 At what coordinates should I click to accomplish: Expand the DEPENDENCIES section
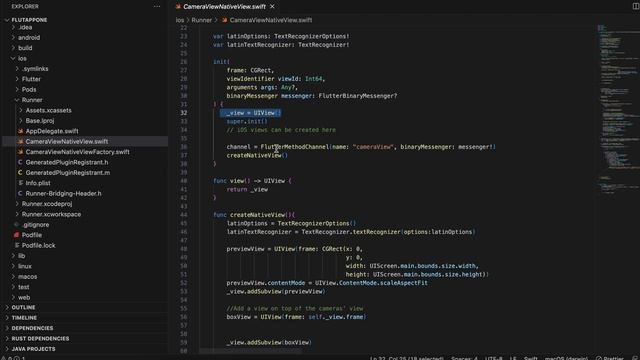click(32, 328)
